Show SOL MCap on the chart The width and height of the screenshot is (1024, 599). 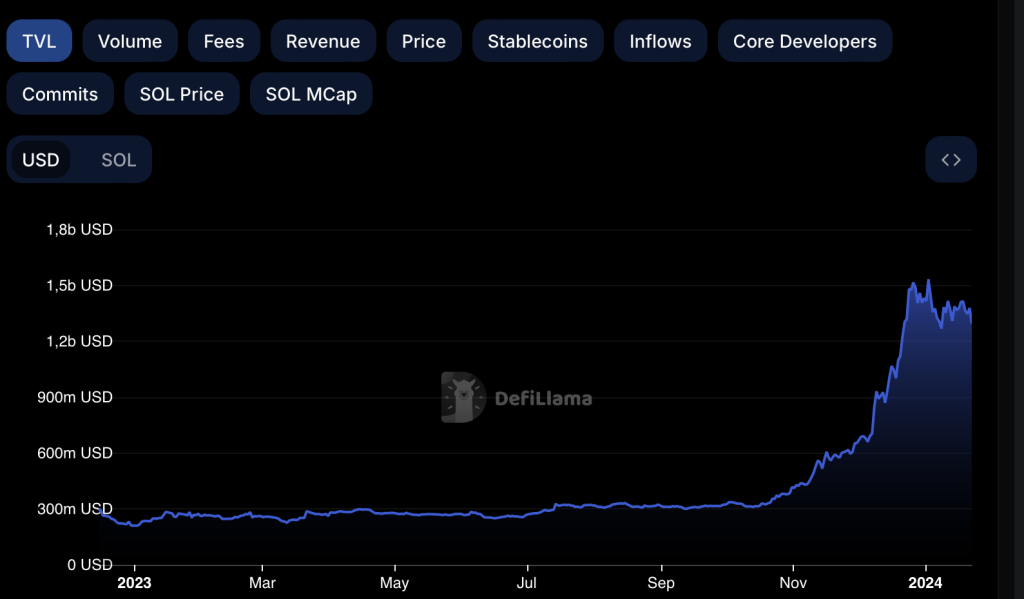311,94
